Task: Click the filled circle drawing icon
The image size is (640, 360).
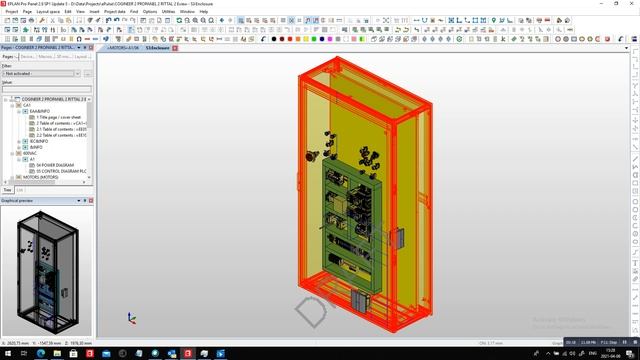Action: tap(566, 39)
